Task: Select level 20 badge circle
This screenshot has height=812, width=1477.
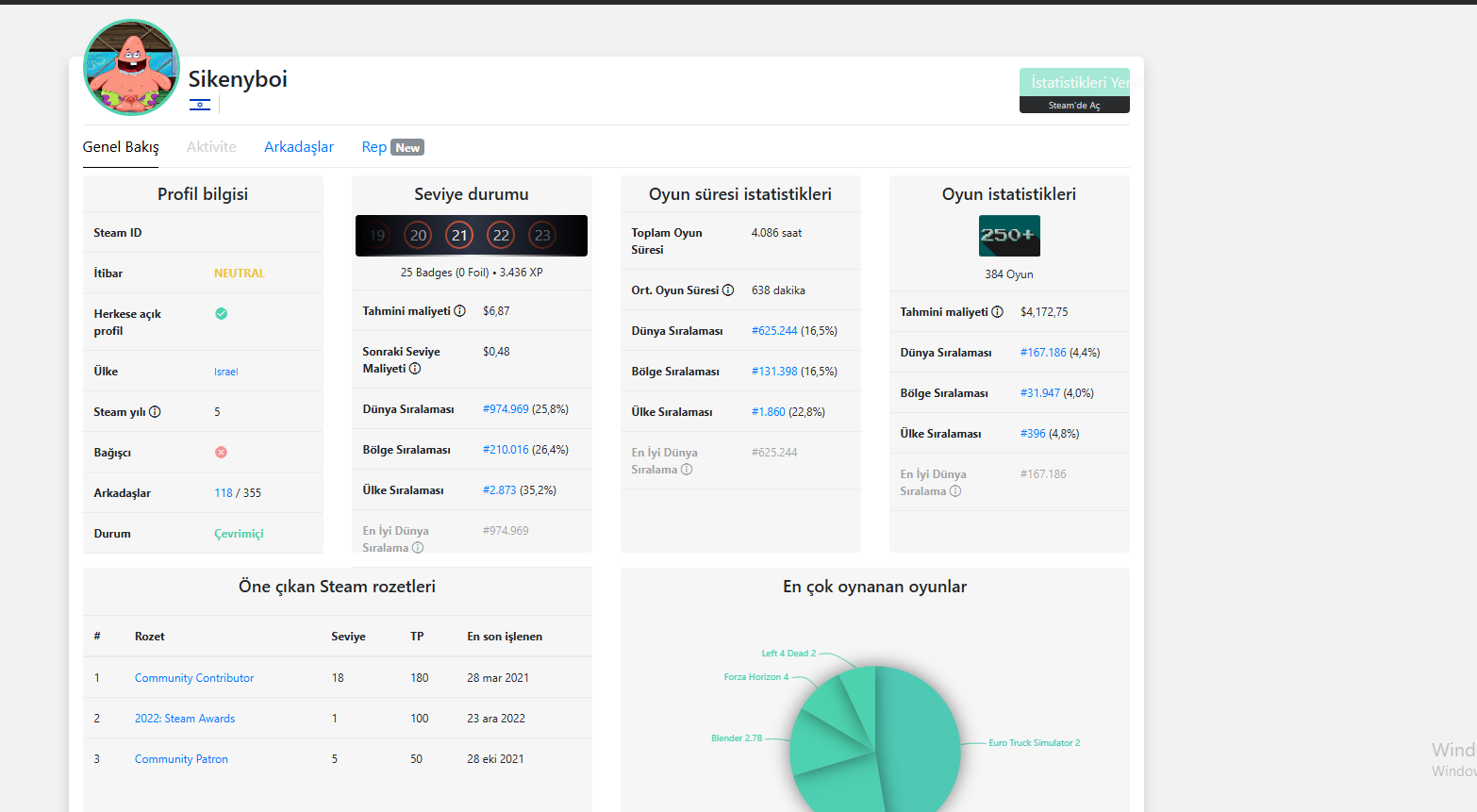Action: coord(418,236)
